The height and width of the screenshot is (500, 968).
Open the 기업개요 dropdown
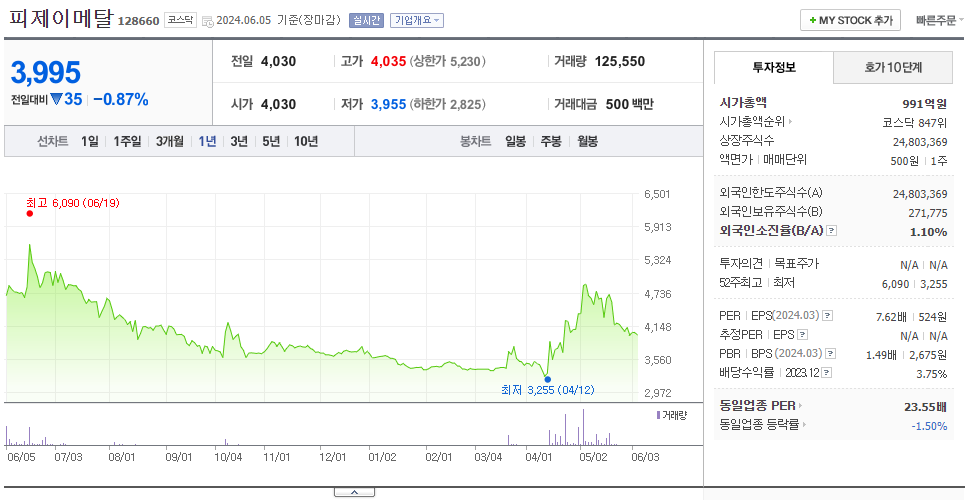pyautogui.click(x=417, y=20)
